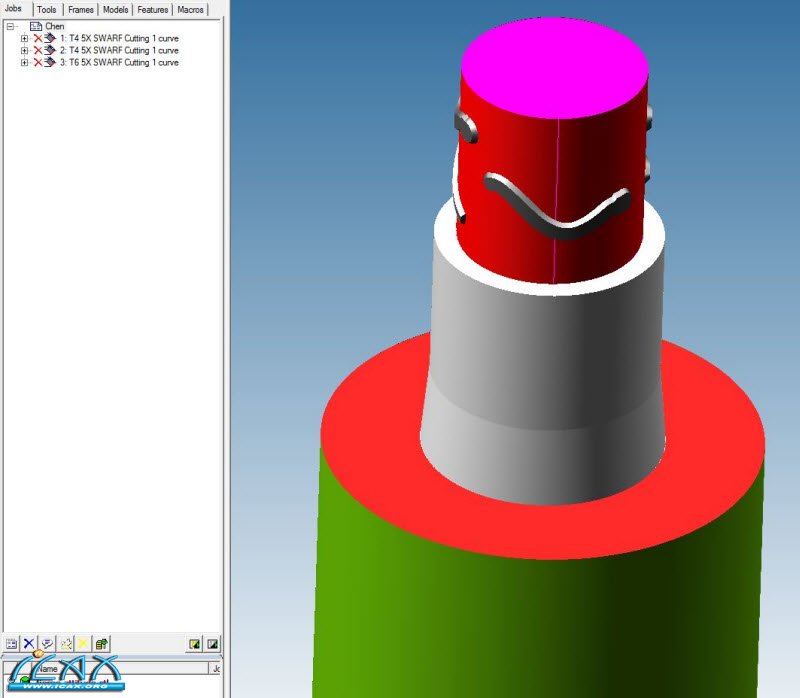Click the gray-black shaded panel icon
The image size is (800, 698).
tap(212, 644)
